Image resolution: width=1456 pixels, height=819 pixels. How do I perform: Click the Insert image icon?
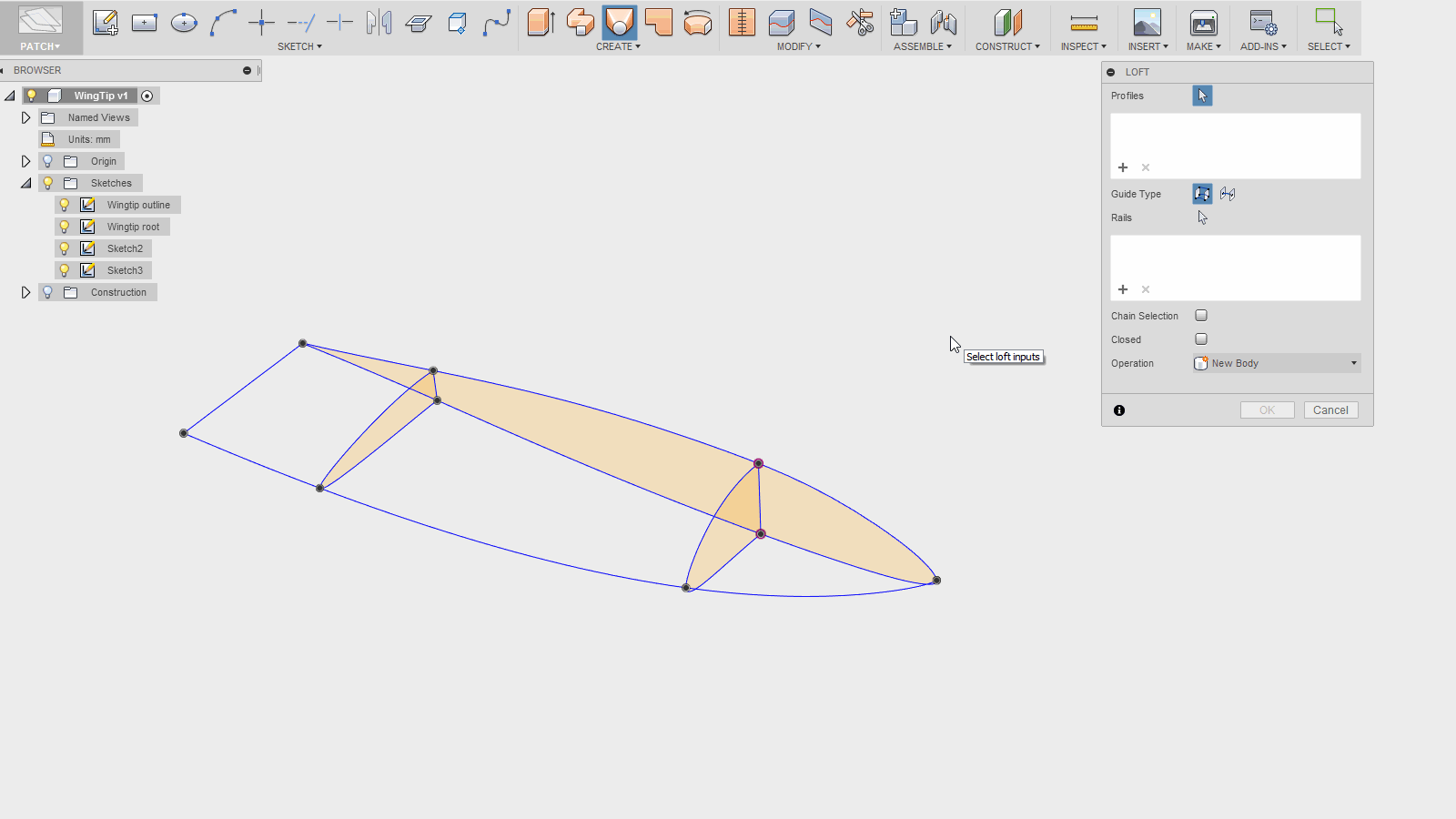[x=1148, y=22]
